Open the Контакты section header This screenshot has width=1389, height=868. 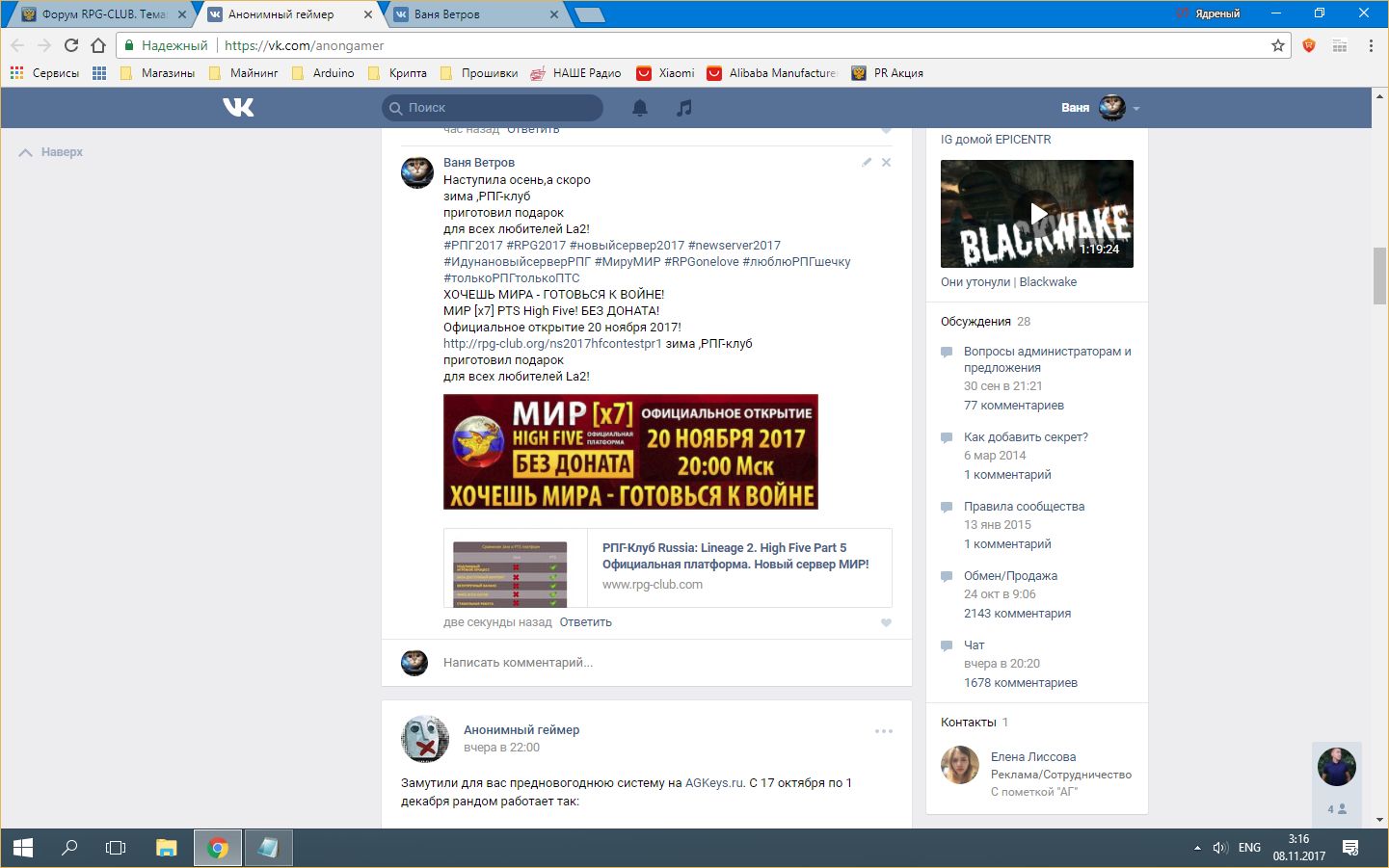tap(969, 723)
